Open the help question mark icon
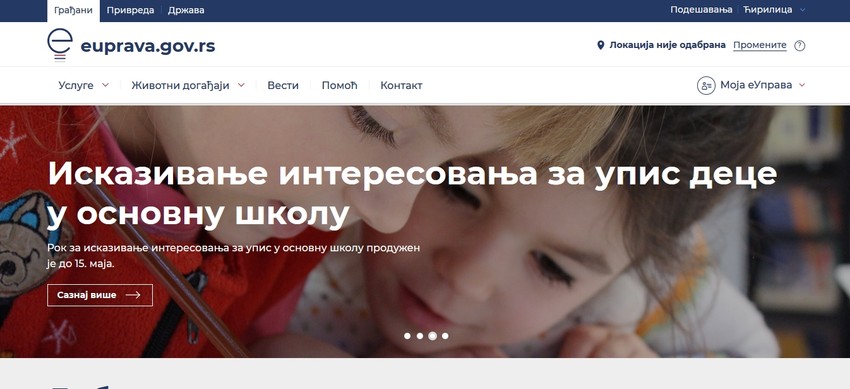This screenshot has width=850, height=389. [x=800, y=46]
